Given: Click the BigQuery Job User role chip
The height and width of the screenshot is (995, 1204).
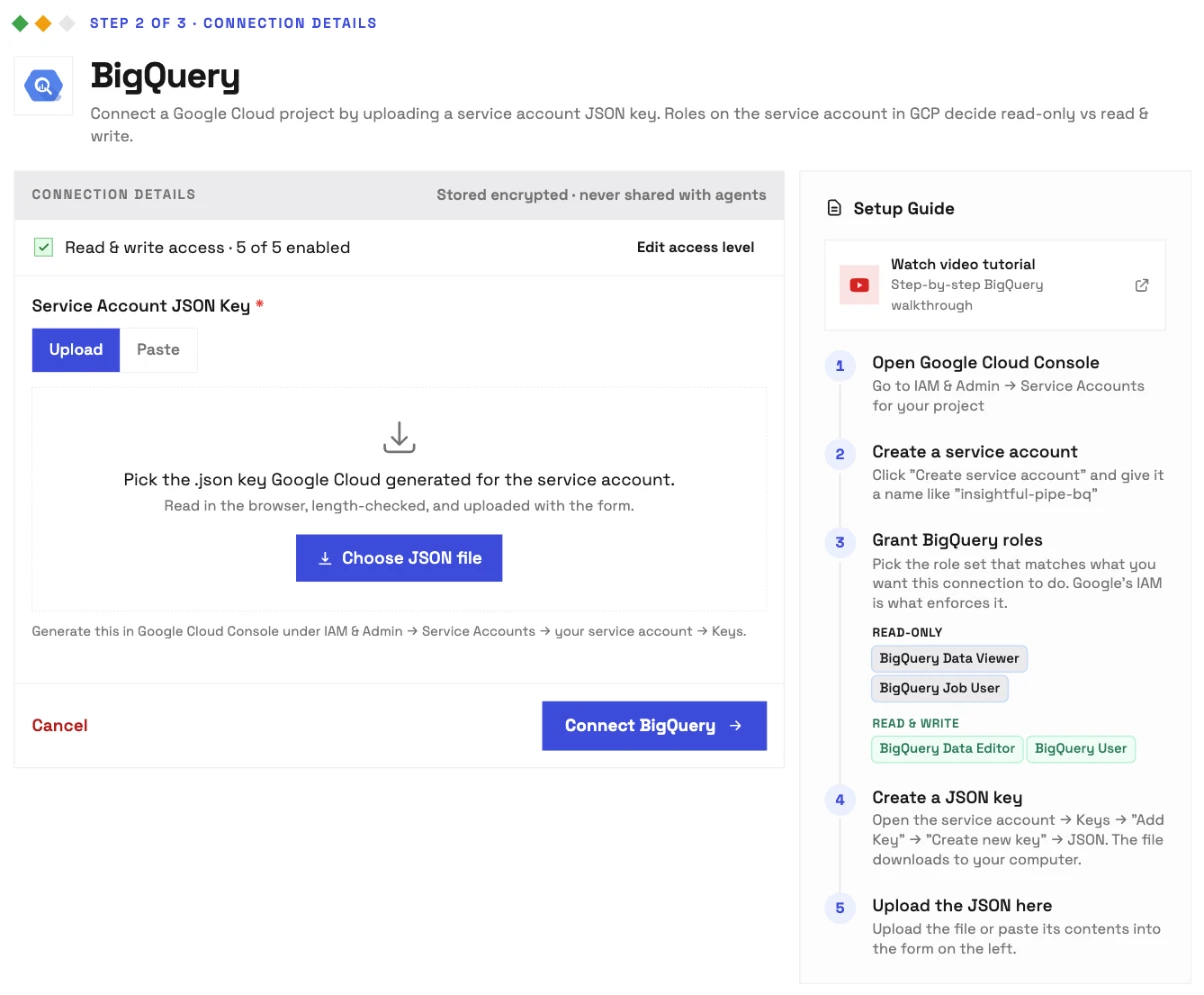Looking at the screenshot, I should [940, 689].
